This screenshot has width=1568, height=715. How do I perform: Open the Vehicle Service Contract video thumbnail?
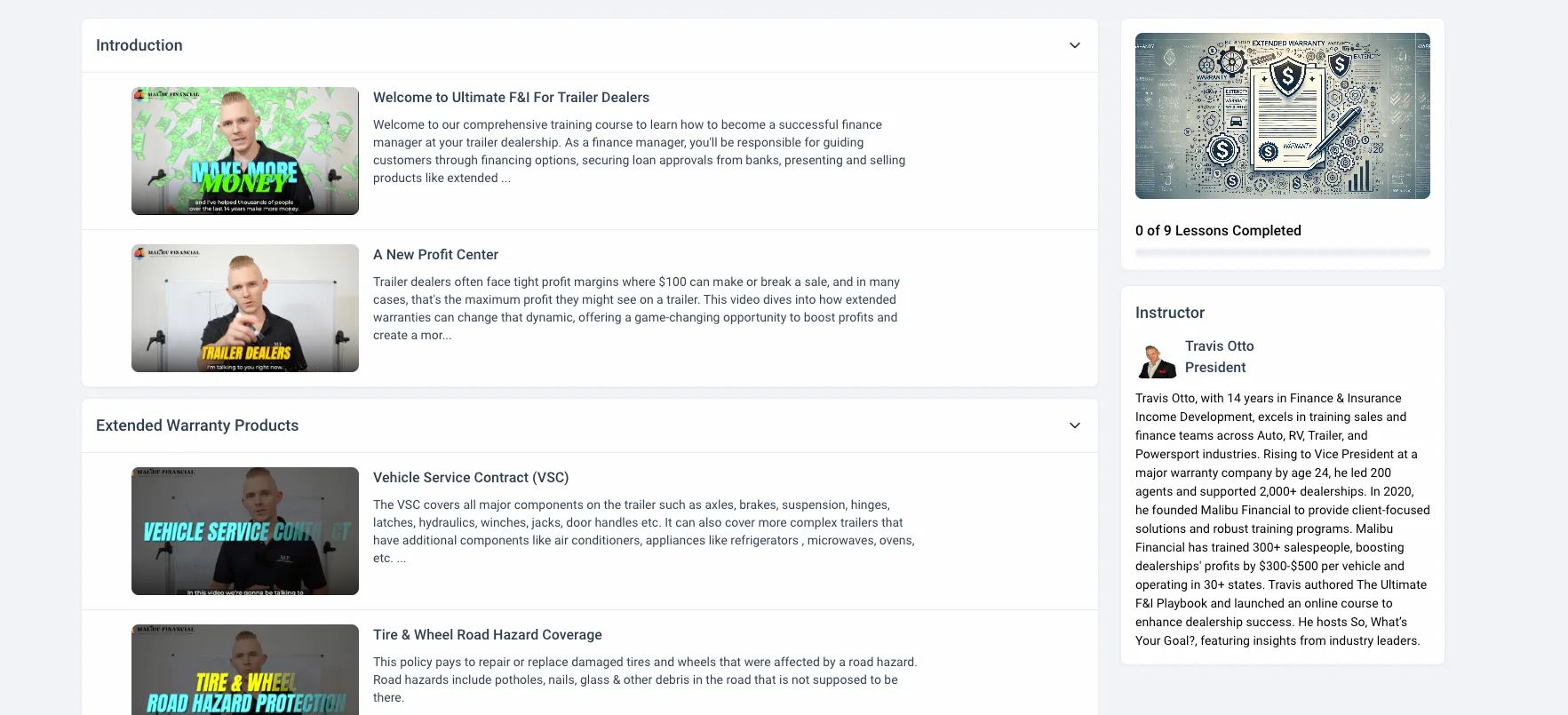click(245, 531)
